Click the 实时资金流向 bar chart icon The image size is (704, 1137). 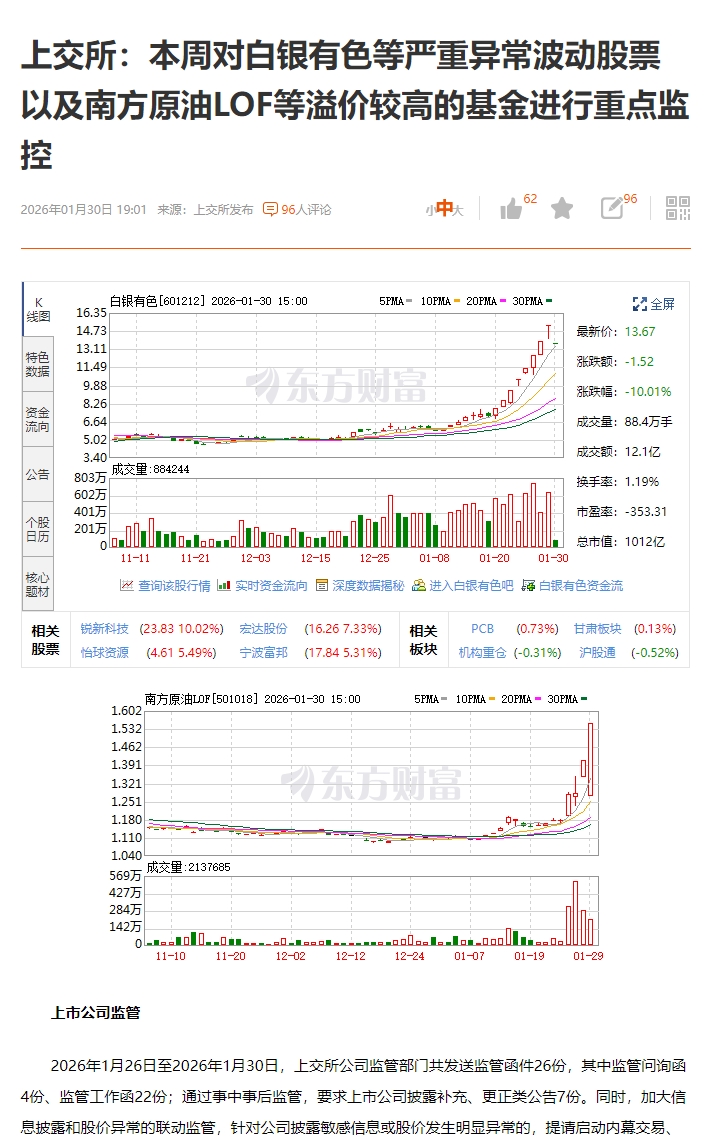224,585
